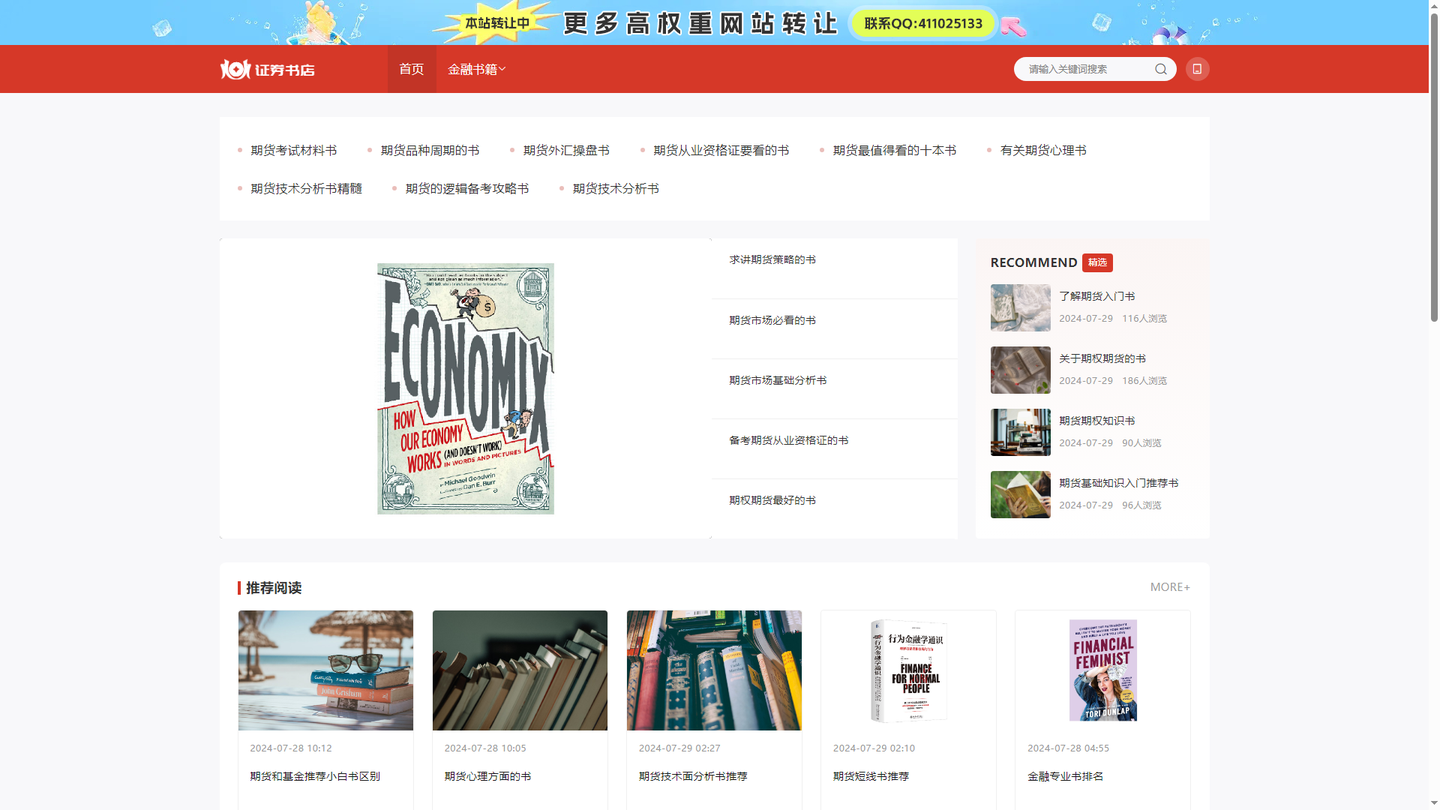The width and height of the screenshot is (1440, 810).
Task: Click MORE+ in 推荐阅读 section
Action: pyautogui.click(x=1170, y=587)
